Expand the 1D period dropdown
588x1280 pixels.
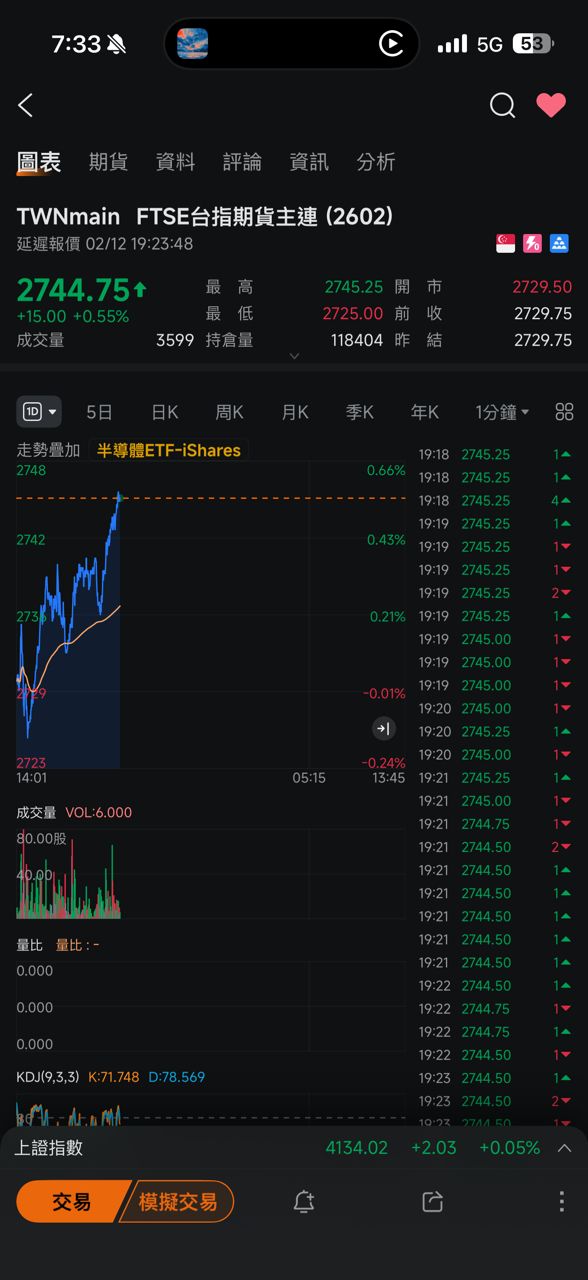pos(39,411)
